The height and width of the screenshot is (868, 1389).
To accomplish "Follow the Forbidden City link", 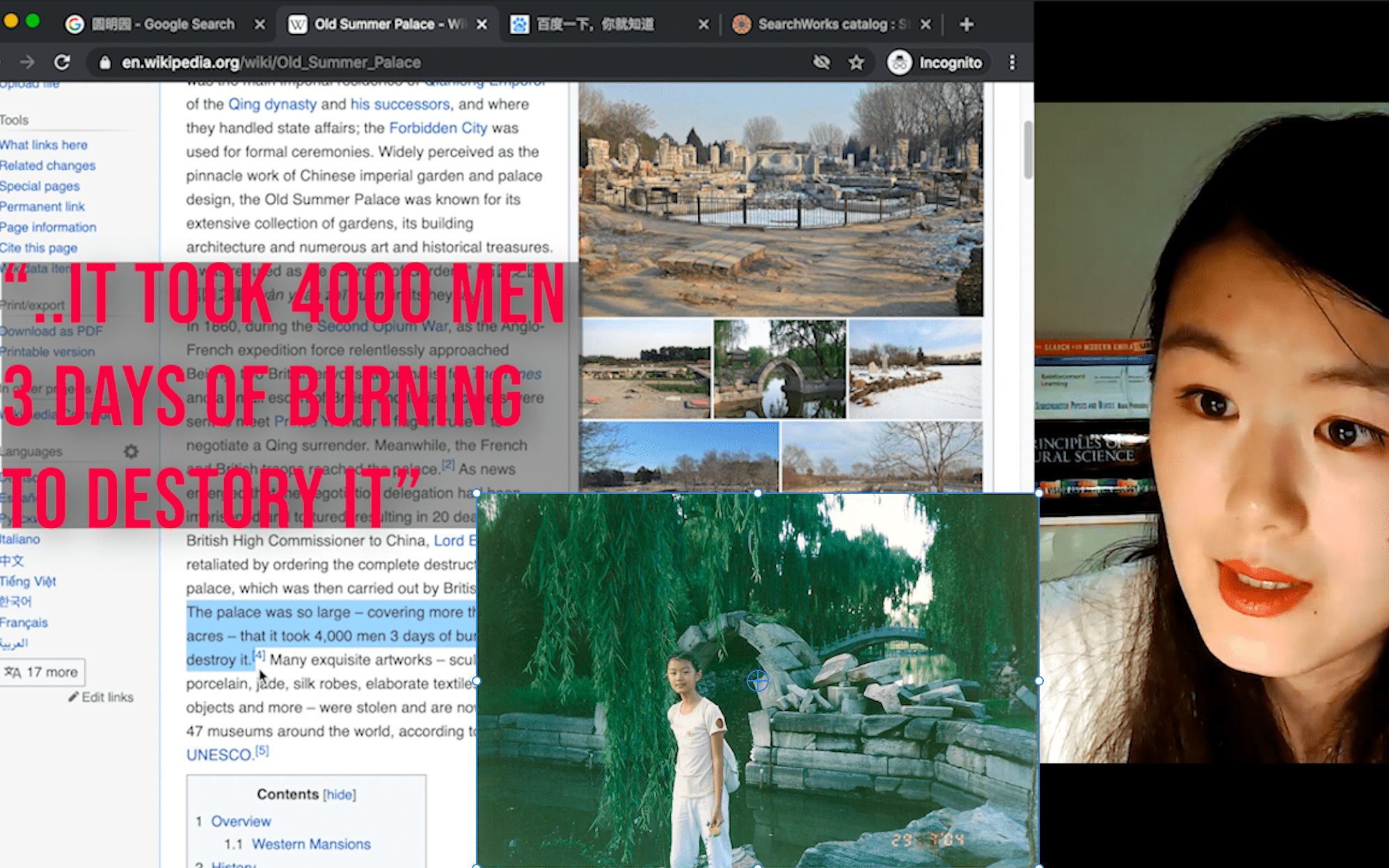I will [x=438, y=128].
